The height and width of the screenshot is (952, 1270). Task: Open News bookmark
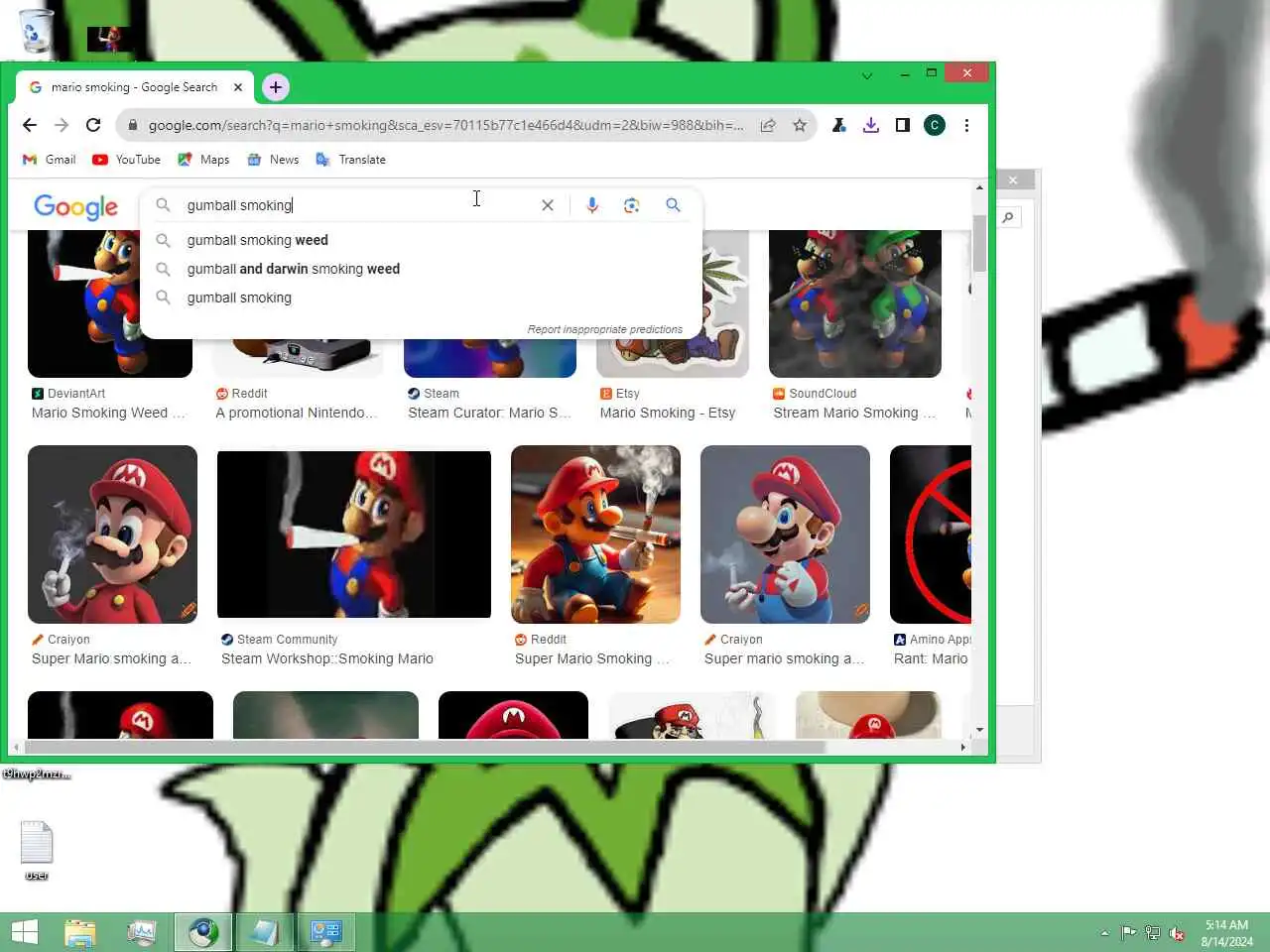273,160
